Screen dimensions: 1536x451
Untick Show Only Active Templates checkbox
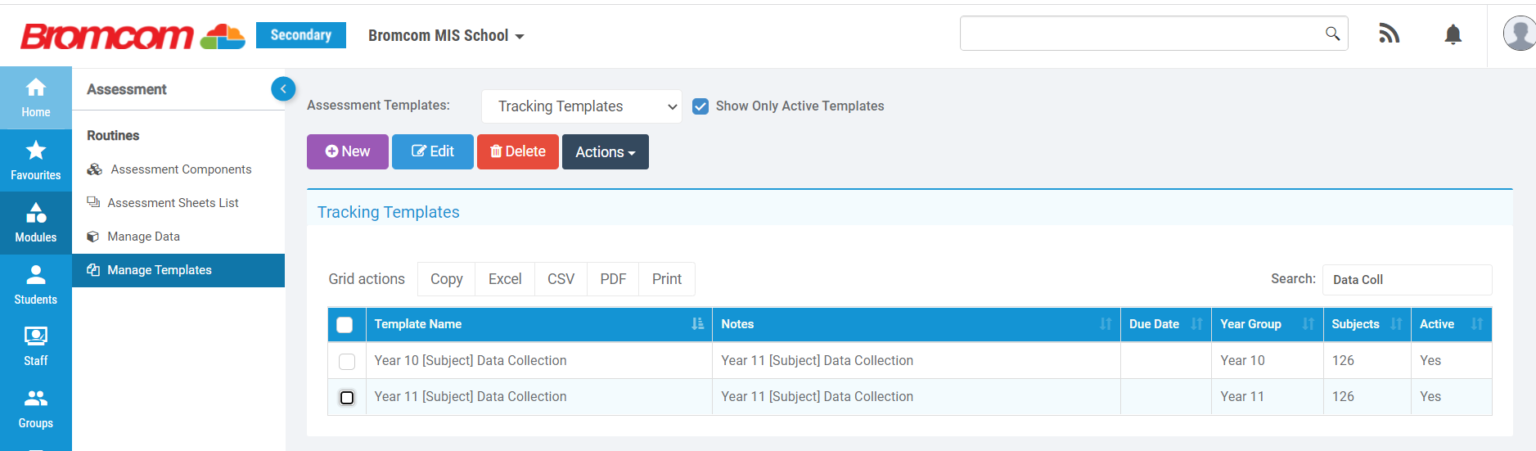[x=701, y=106]
